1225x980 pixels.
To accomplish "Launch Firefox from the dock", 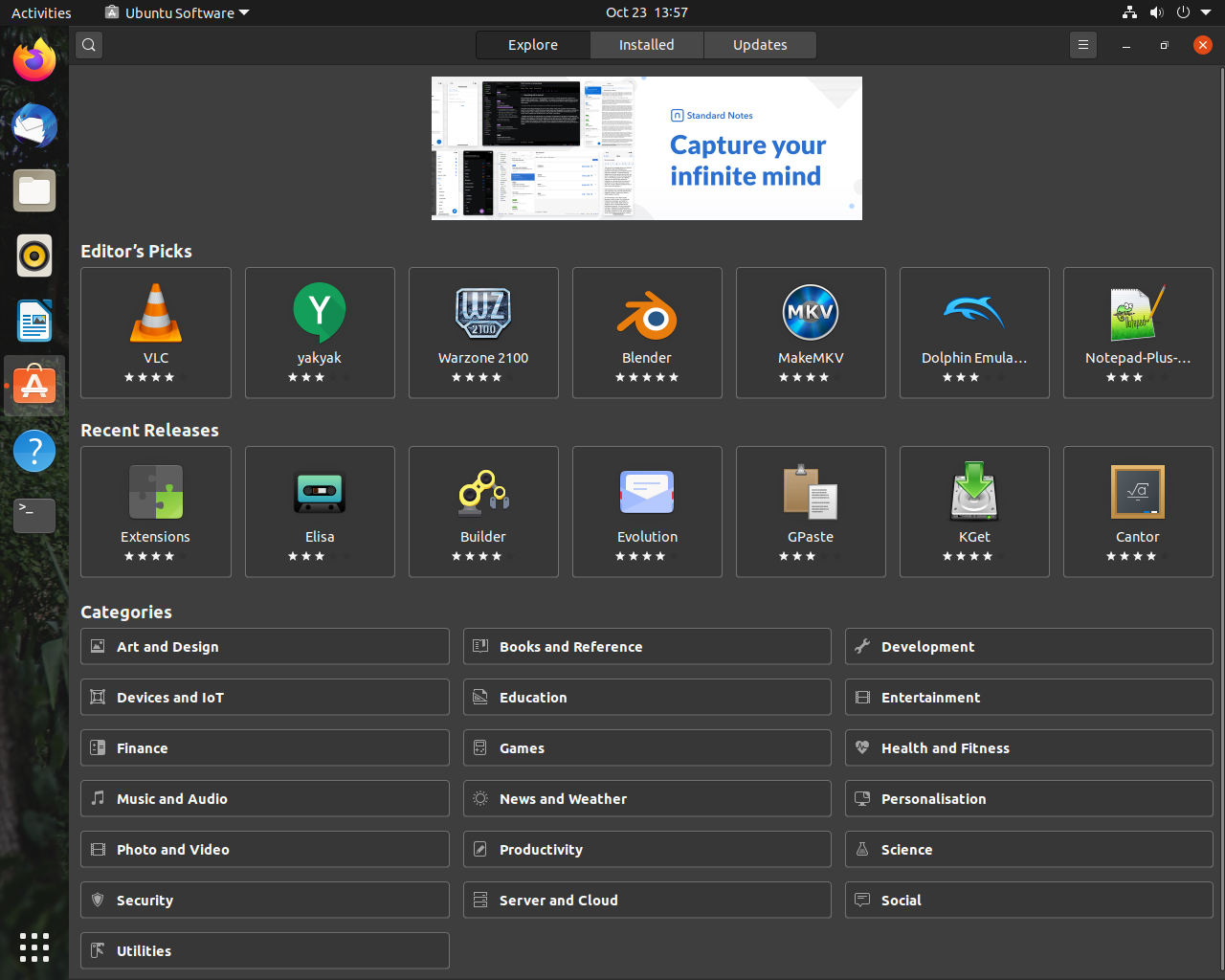I will (x=34, y=60).
